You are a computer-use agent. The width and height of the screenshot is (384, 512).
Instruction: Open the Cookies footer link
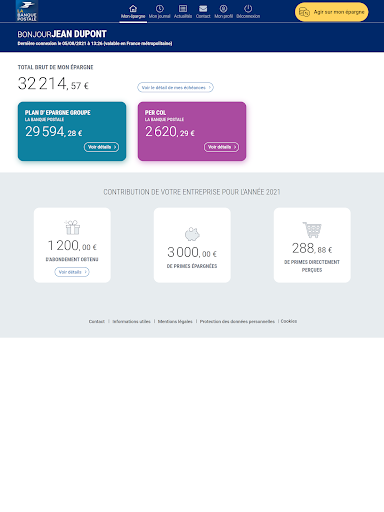click(289, 321)
